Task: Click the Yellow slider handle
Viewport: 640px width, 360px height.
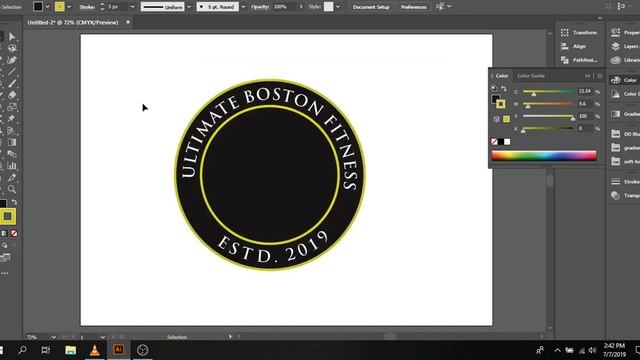Action: click(573, 118)
